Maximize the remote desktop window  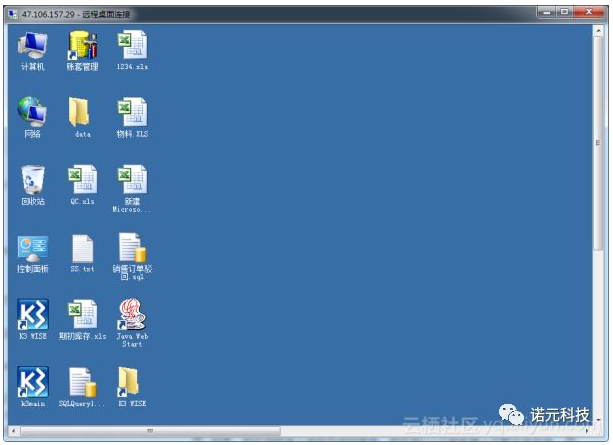(x=565, y=13)
